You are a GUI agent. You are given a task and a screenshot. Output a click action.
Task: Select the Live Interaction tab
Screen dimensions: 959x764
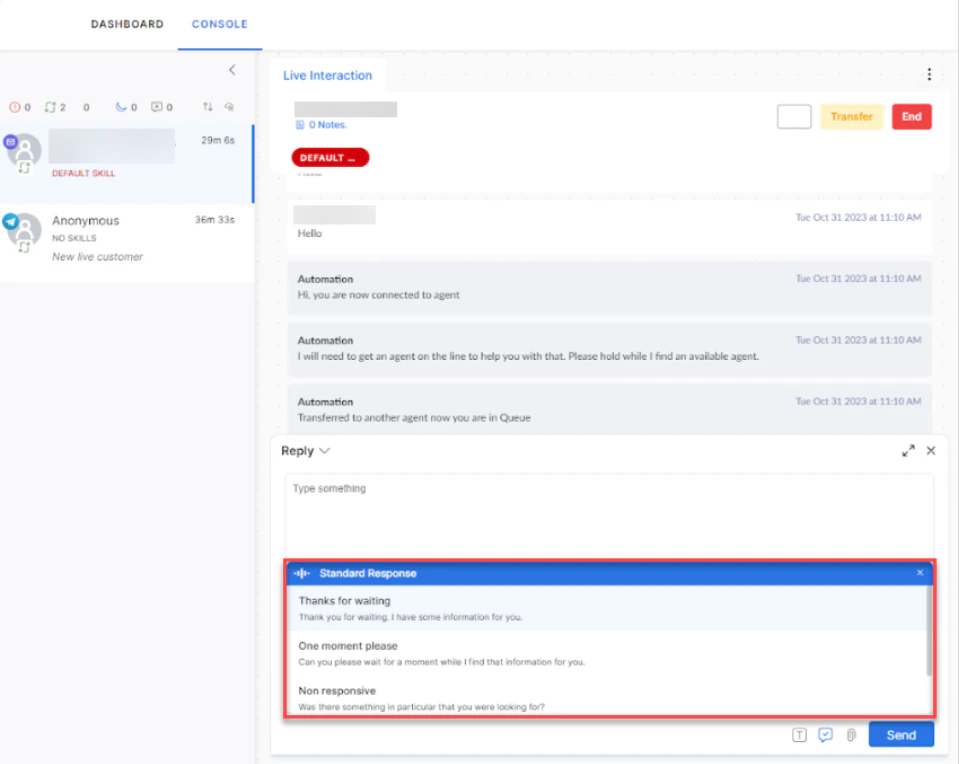330,75
